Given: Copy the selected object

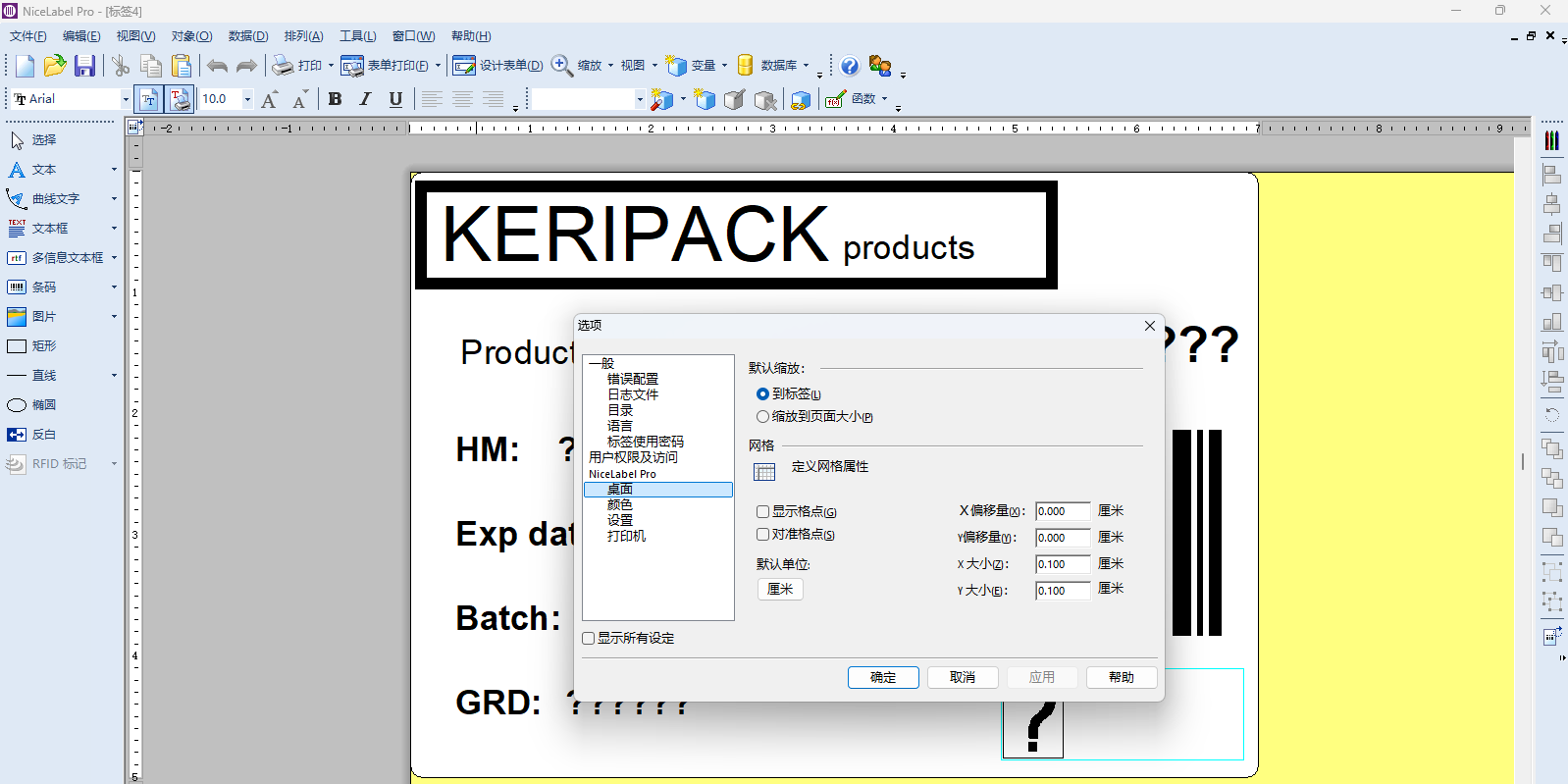Looking at the screenshot, I should (151, 66).
